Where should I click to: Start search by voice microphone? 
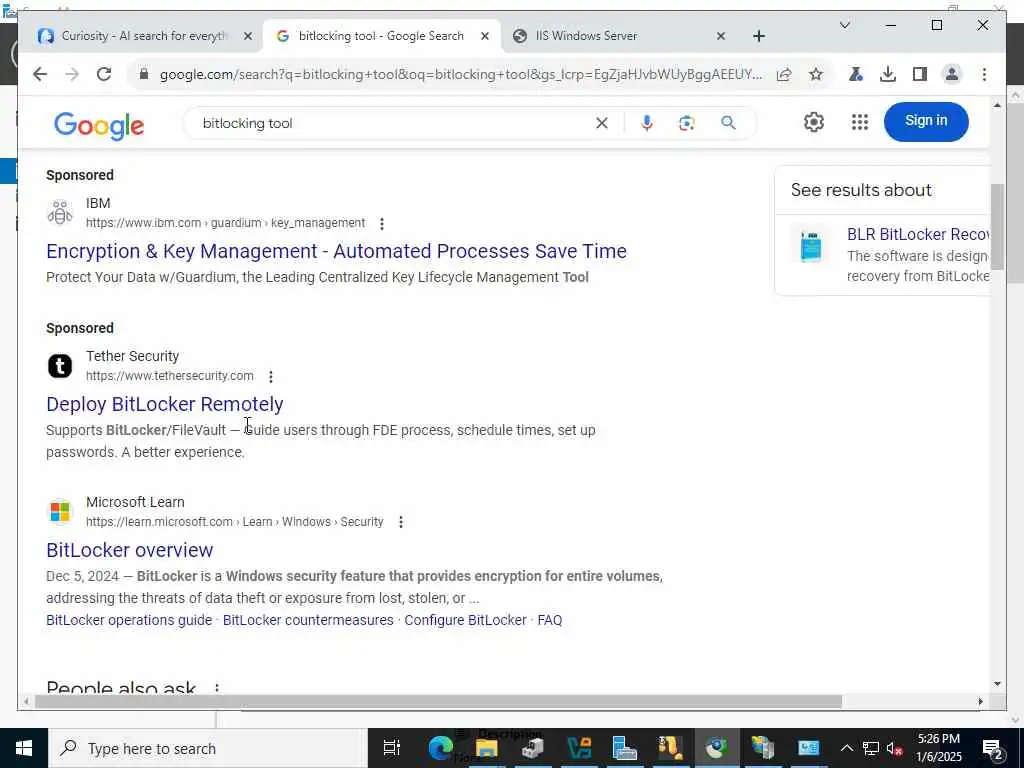point(647,123)
